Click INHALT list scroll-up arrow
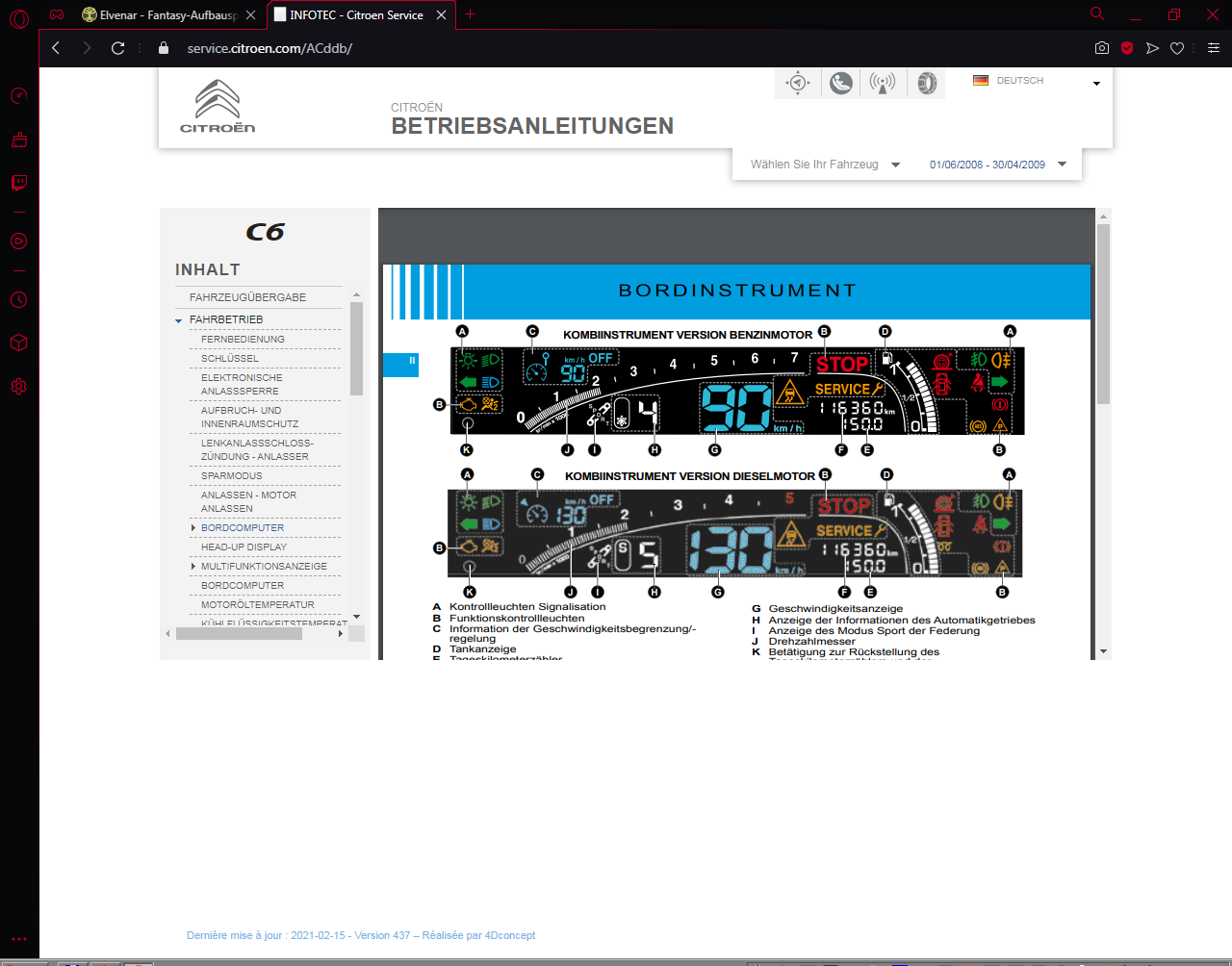 356,294
